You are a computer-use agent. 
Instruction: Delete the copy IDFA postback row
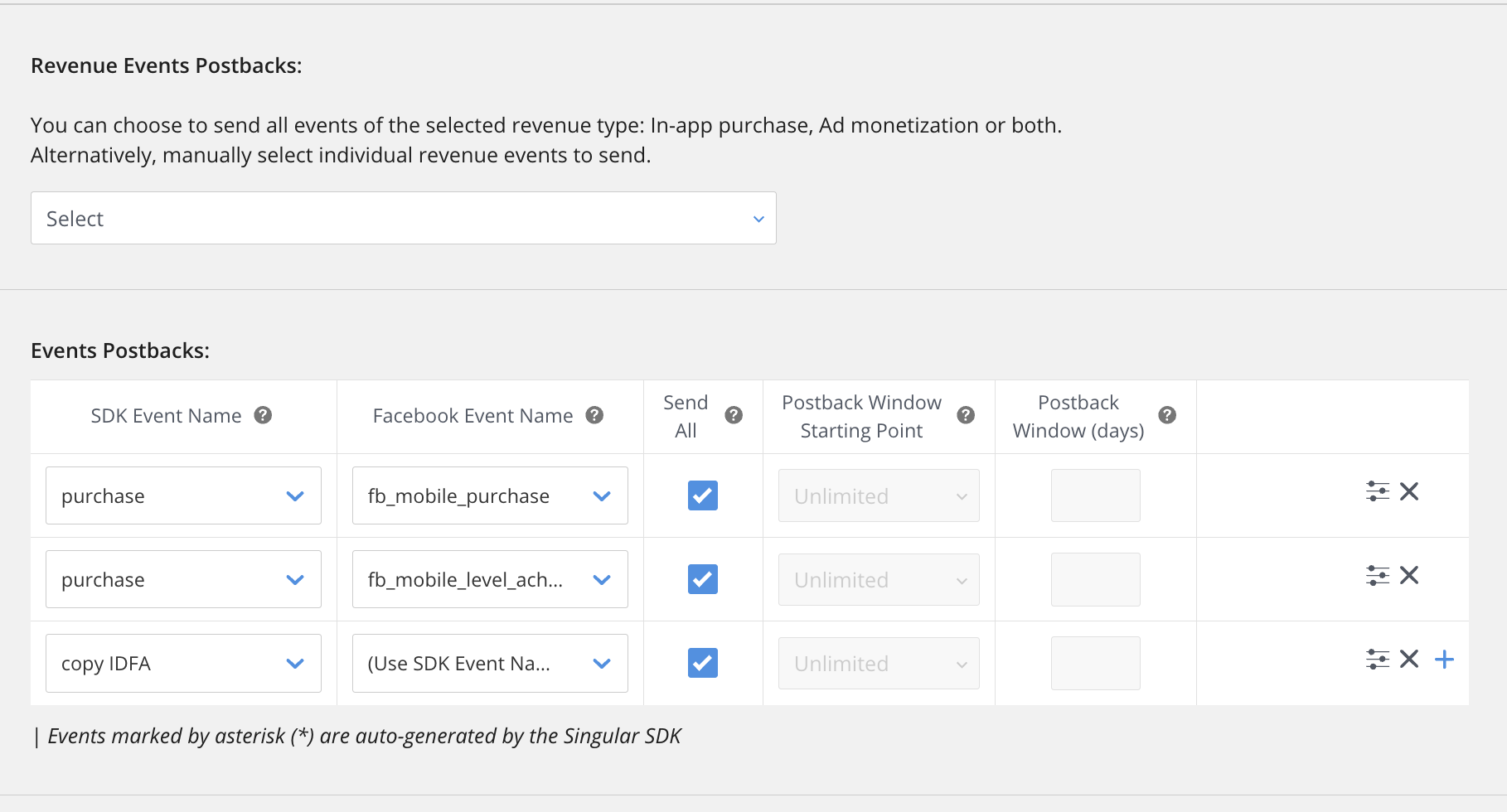point(1409,660)
